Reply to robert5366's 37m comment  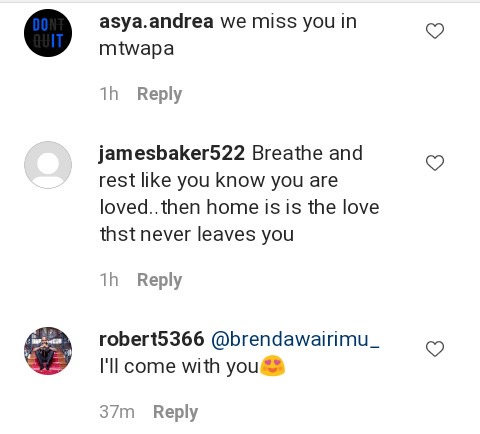click(175, 412)
